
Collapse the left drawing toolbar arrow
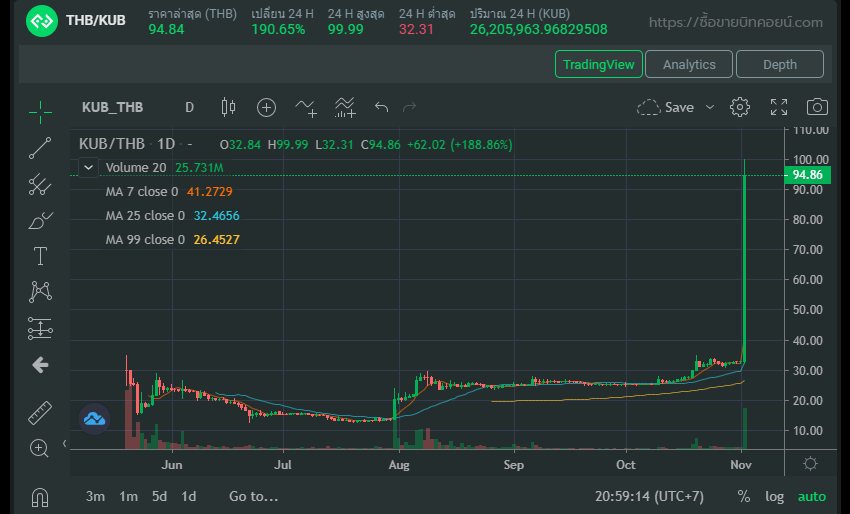click(x=65, y=444)
